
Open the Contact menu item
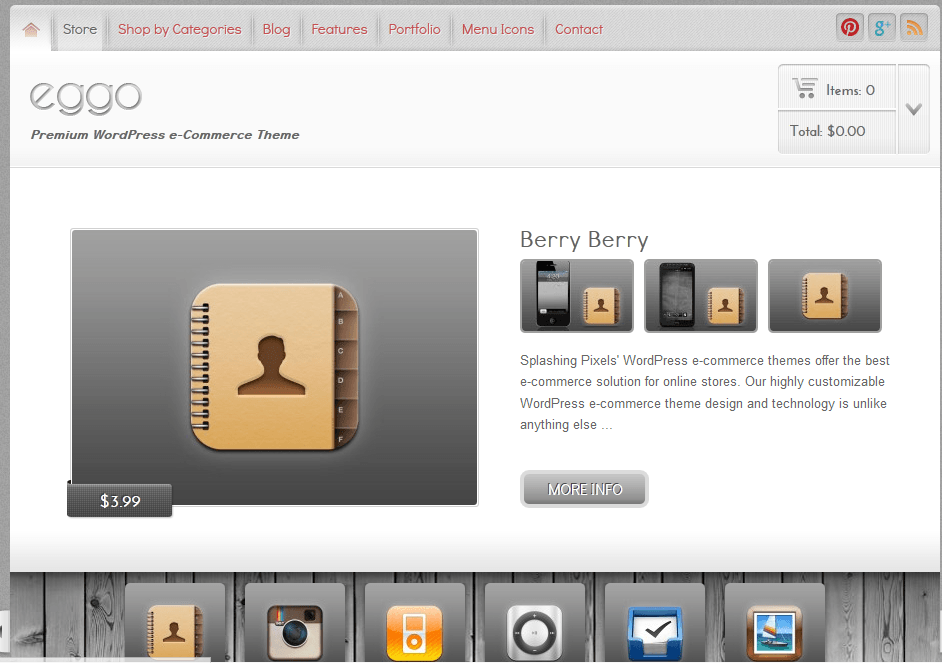[x=579, y=29]
